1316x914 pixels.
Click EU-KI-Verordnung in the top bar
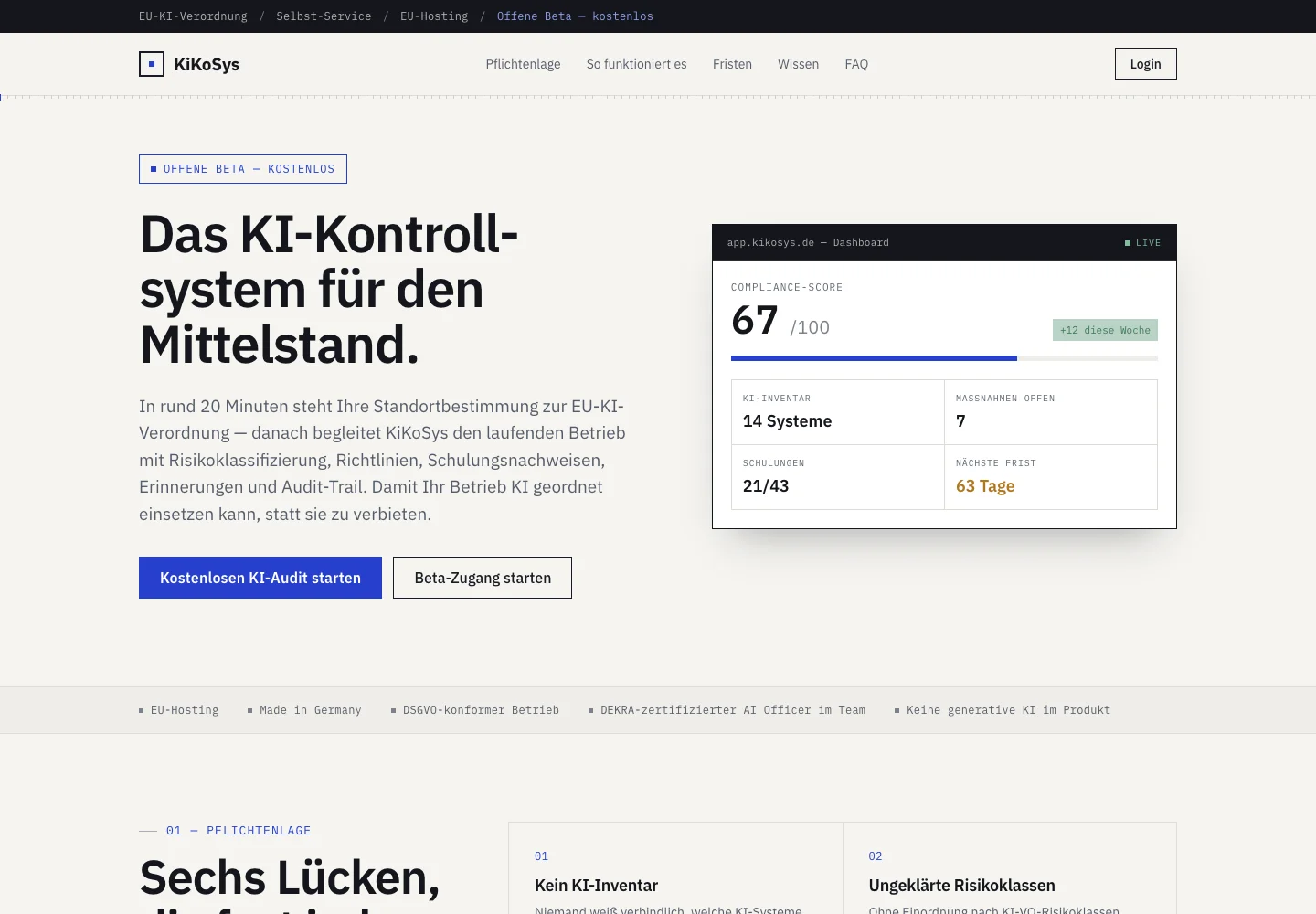[x=193, y=16]
